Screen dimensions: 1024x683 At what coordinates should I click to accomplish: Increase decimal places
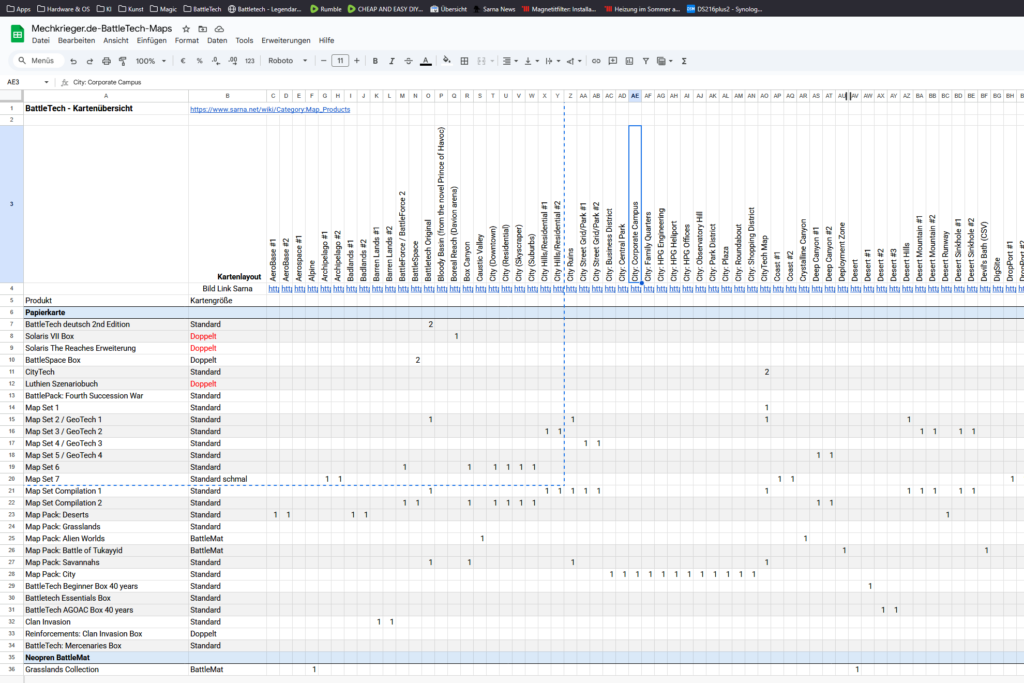(233, 61)
